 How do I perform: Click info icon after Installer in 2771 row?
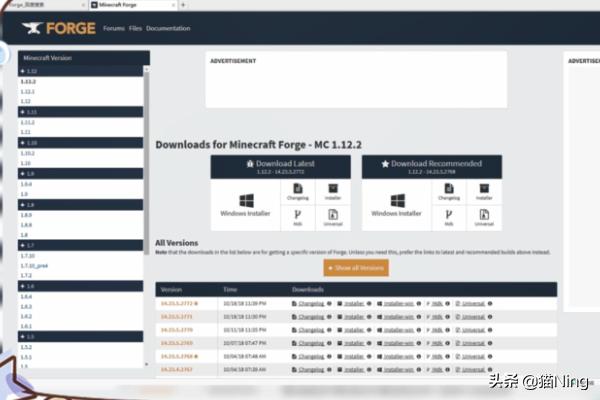click(x=369, y=317)
